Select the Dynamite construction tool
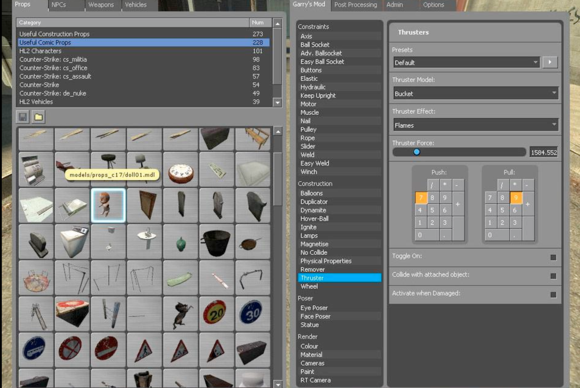This screenshot has width=580, height=388. pos(339,210)
